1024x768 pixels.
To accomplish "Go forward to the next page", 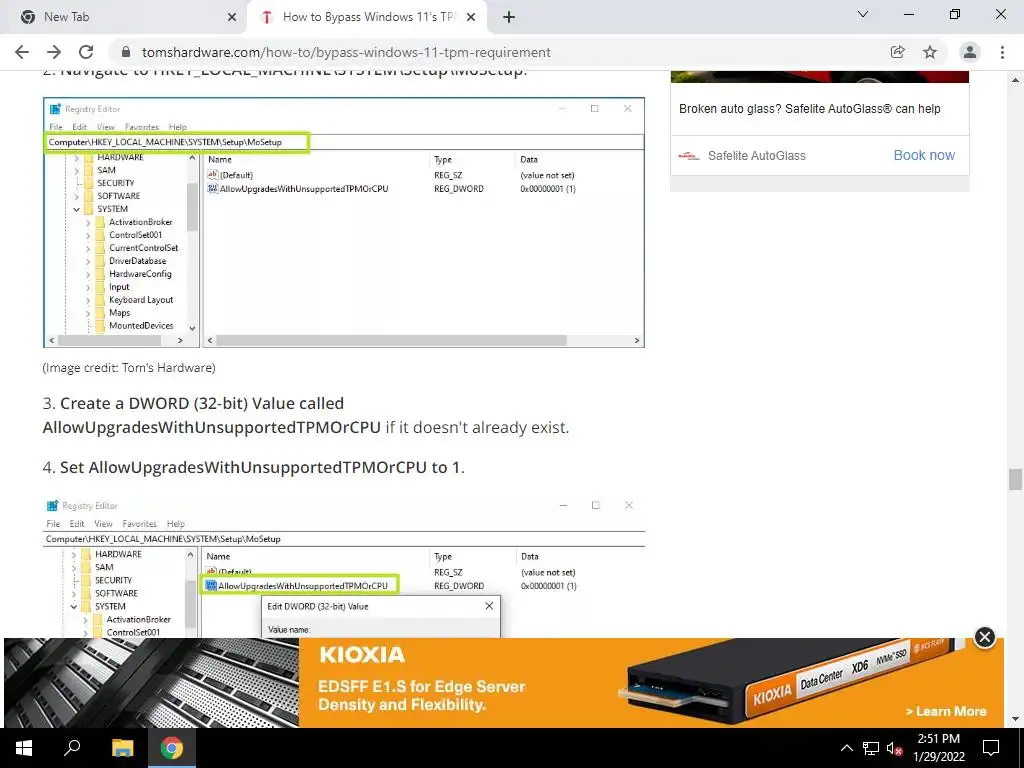I will click(54, 52).
